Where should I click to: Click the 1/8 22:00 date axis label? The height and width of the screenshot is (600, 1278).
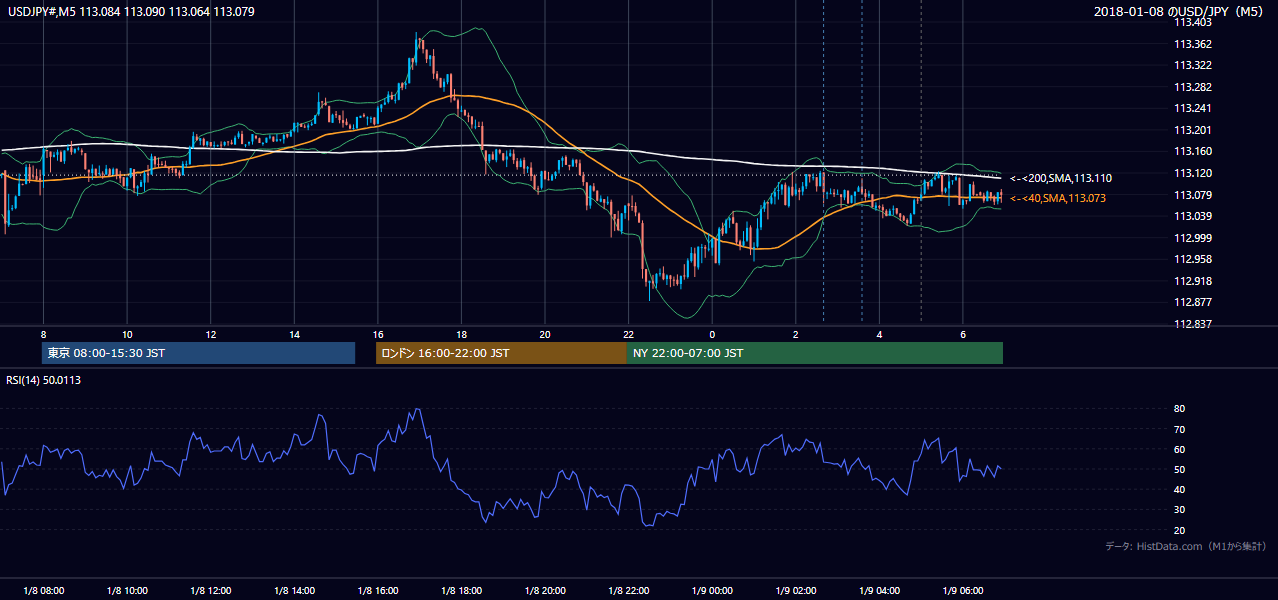tap(629, 591)
